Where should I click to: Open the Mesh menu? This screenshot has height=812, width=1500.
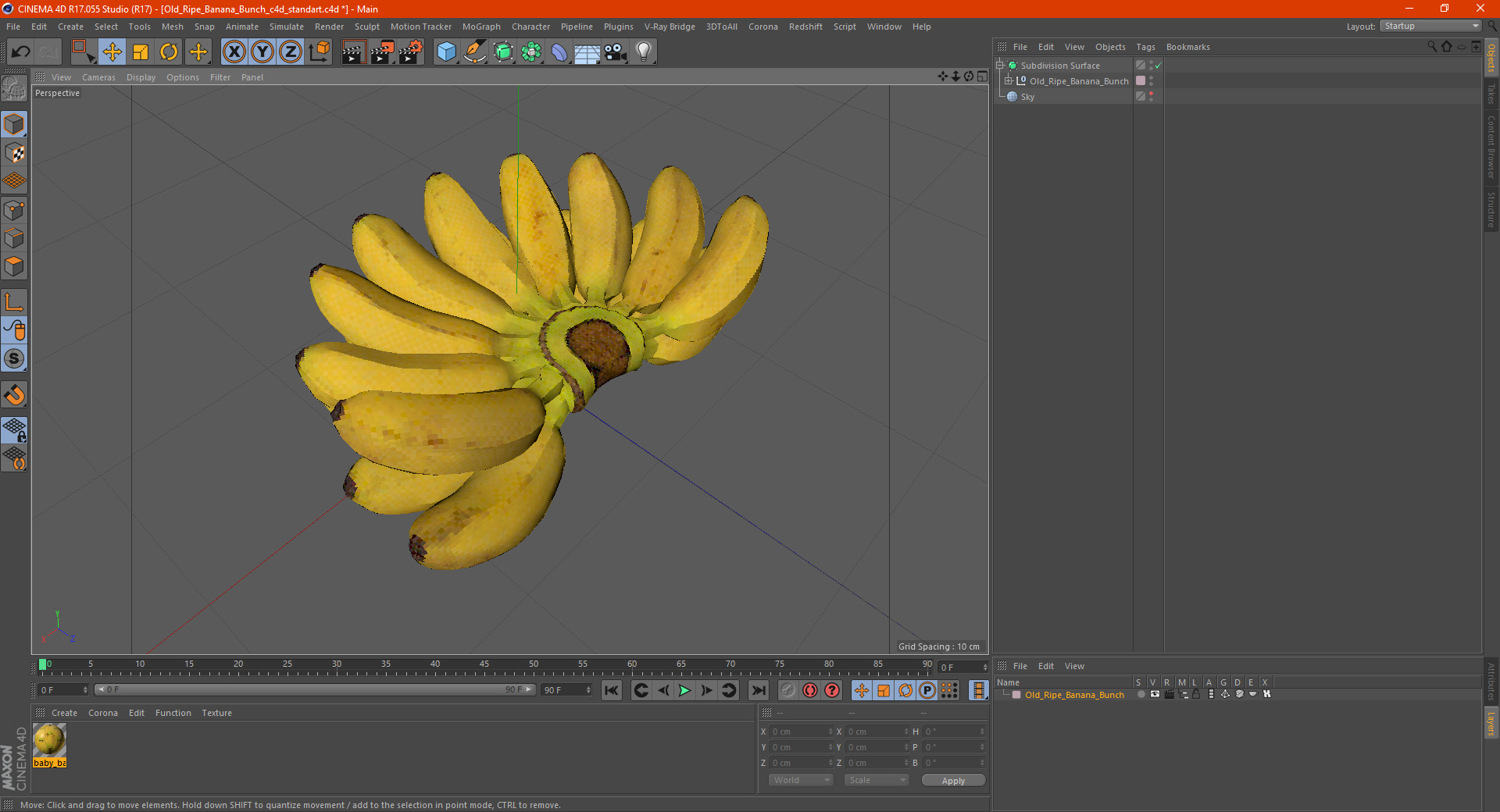click(x=172, y=27)
